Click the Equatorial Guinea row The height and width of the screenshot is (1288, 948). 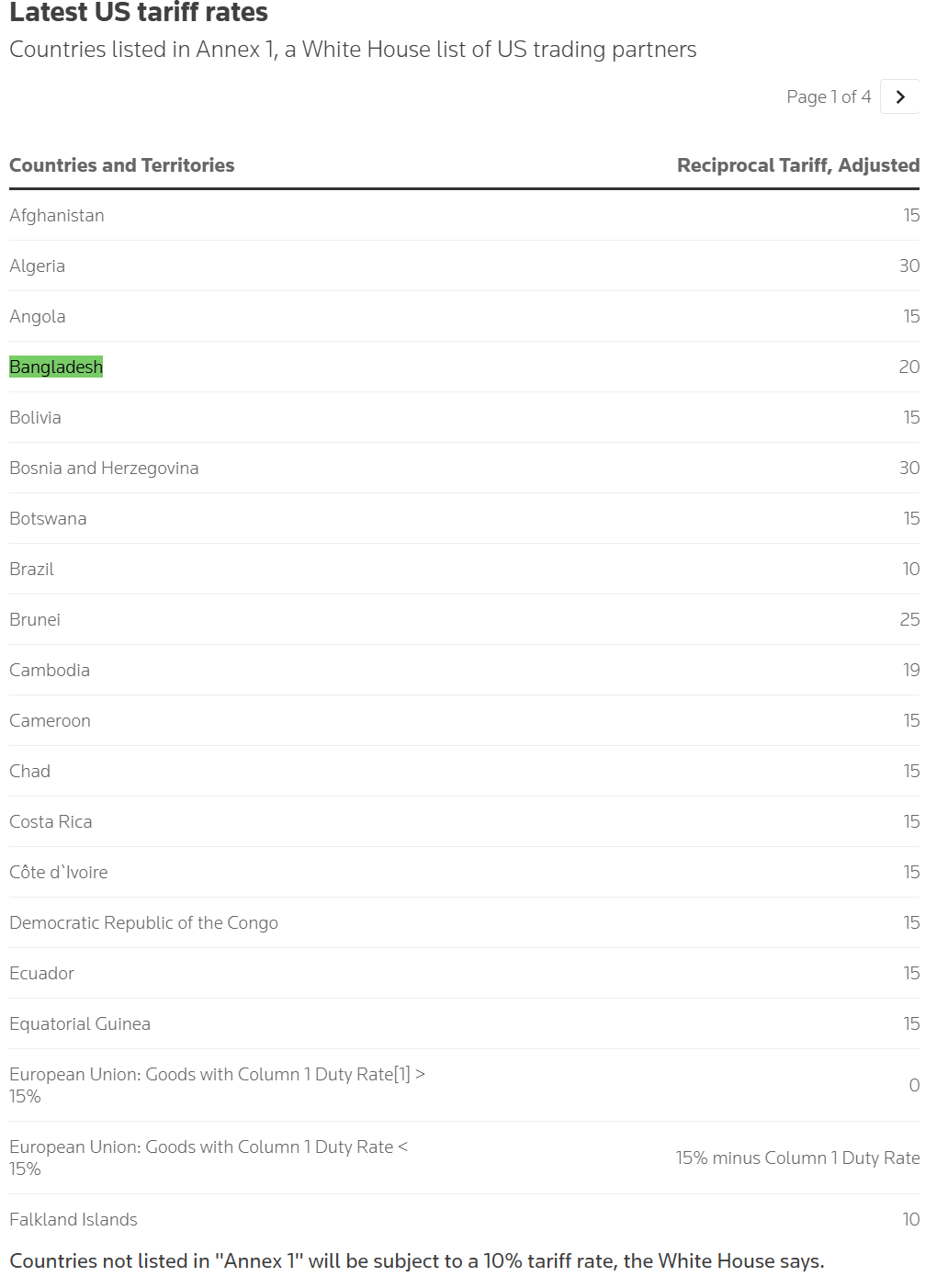(464, 1023)
